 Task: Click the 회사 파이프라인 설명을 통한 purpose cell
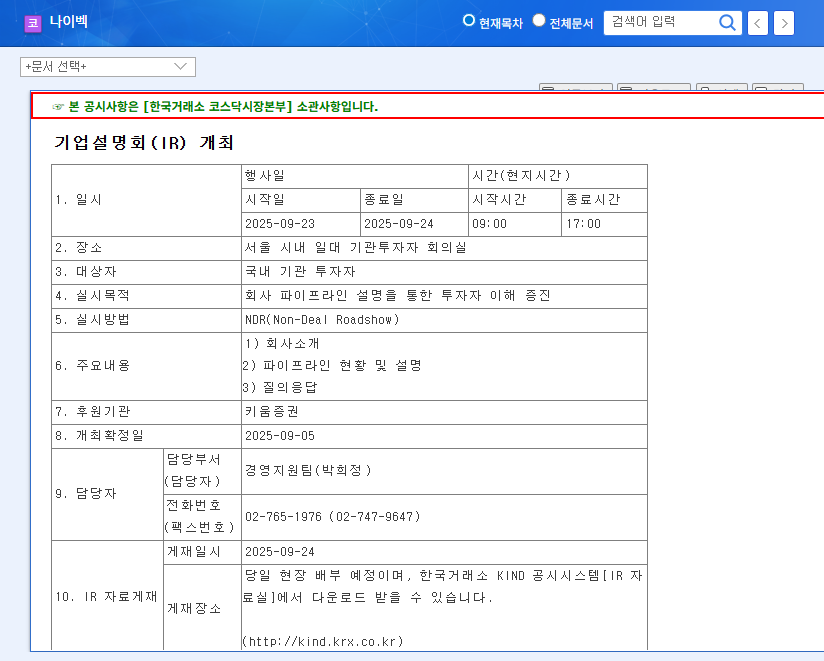[444, 296]
